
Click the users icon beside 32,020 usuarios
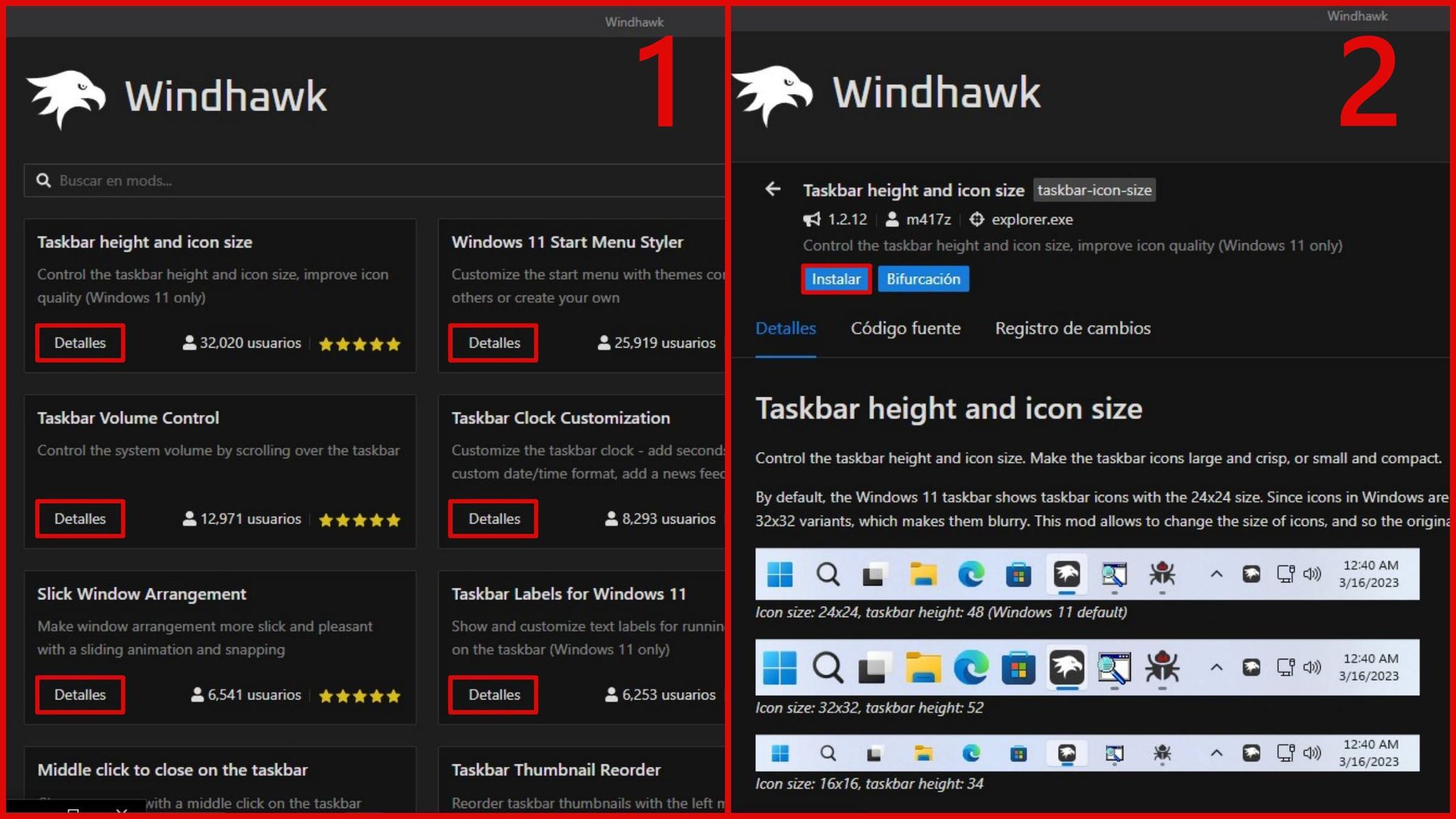pos(189,343)
